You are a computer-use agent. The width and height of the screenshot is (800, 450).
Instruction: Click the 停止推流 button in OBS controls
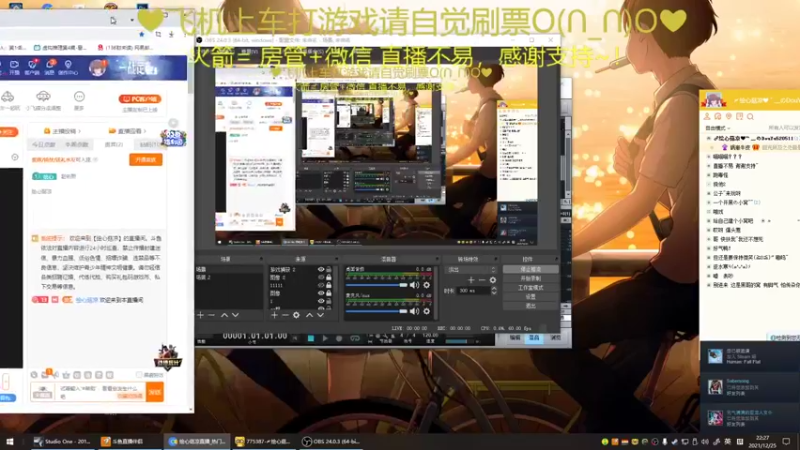pyautogui.click(x=531, y=269)
